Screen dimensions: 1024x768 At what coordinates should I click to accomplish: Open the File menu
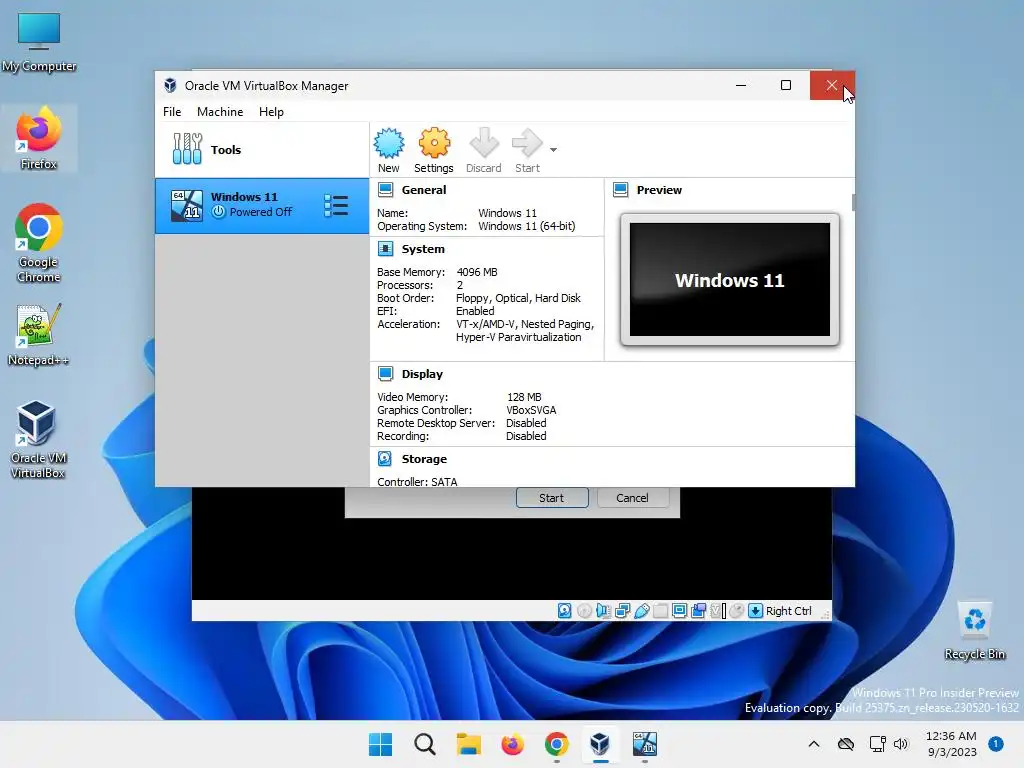[x=172, y=112]
